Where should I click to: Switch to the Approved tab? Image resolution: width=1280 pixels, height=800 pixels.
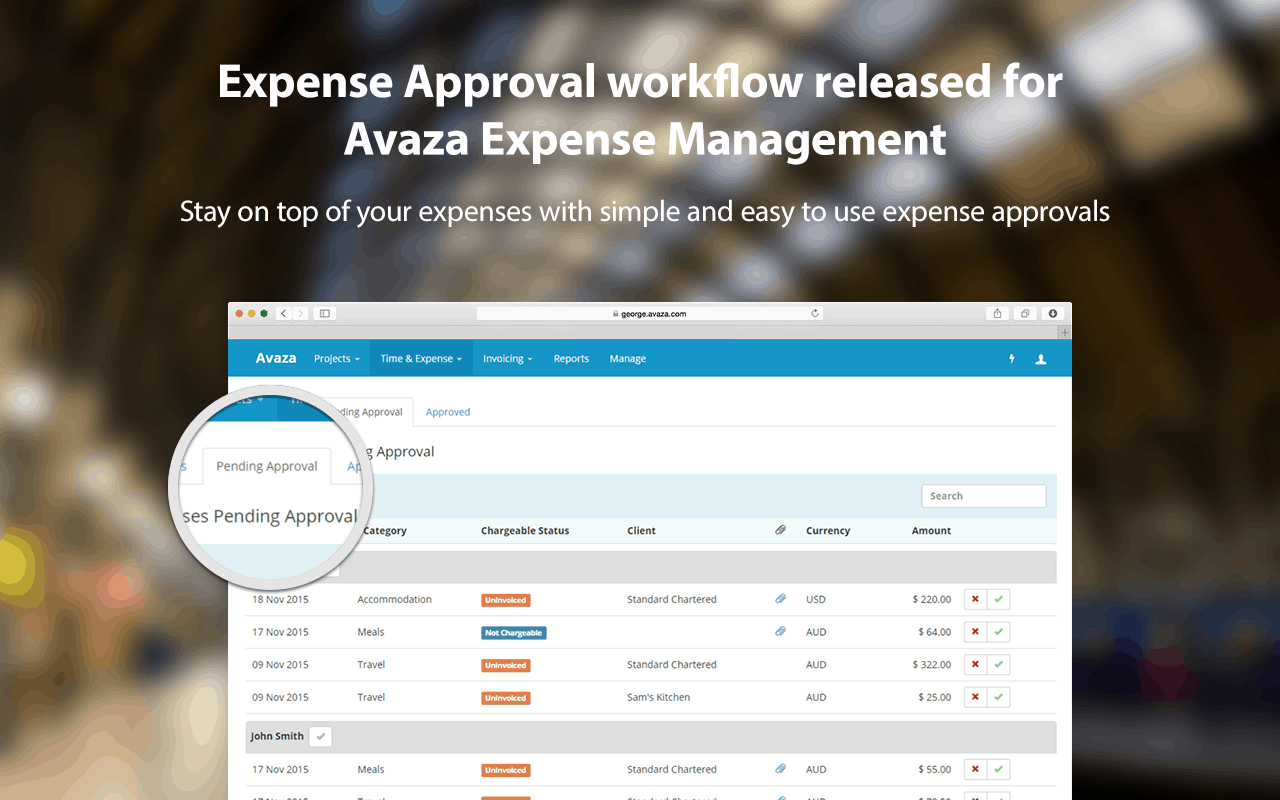pyautogui.click(x=447, y=412)
